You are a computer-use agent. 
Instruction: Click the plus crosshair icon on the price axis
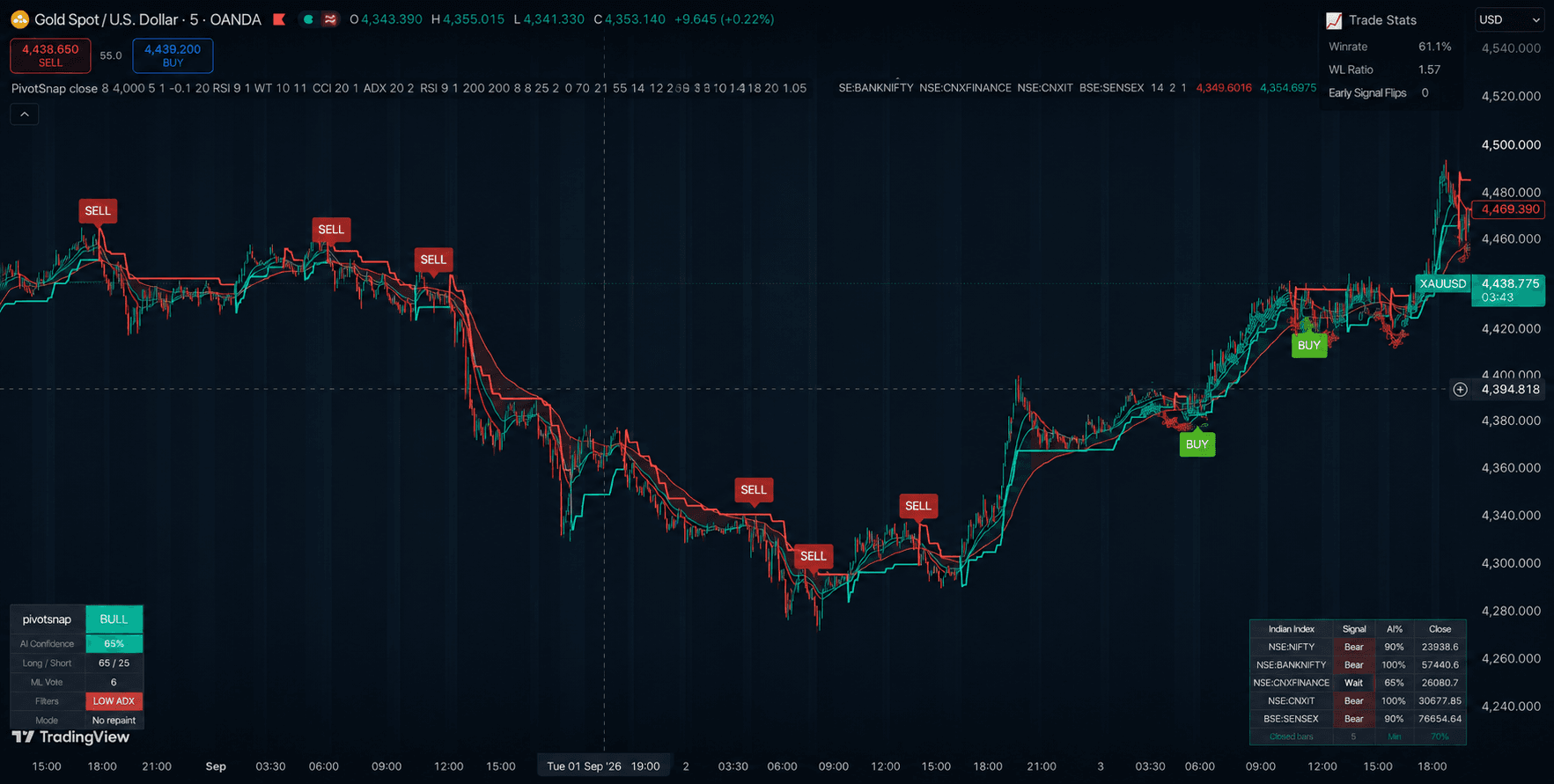click(1460, 389)
